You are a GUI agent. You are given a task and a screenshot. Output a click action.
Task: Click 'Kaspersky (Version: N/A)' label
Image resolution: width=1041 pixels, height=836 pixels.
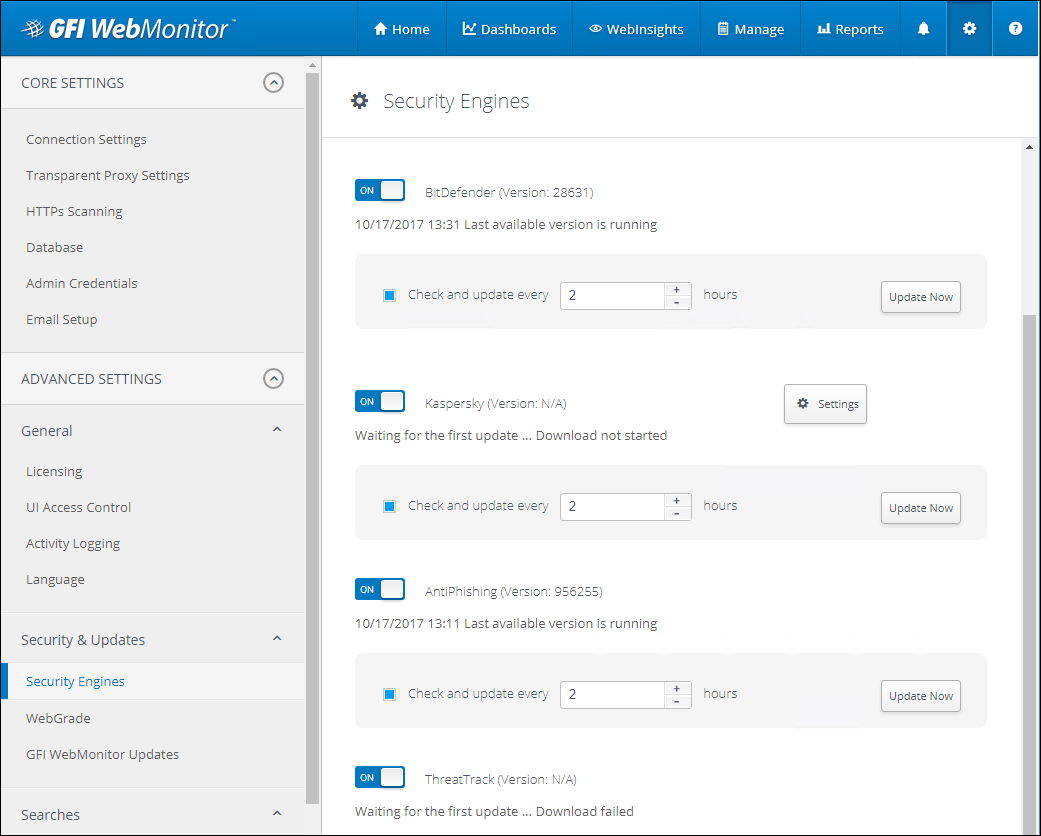[496, 404]
